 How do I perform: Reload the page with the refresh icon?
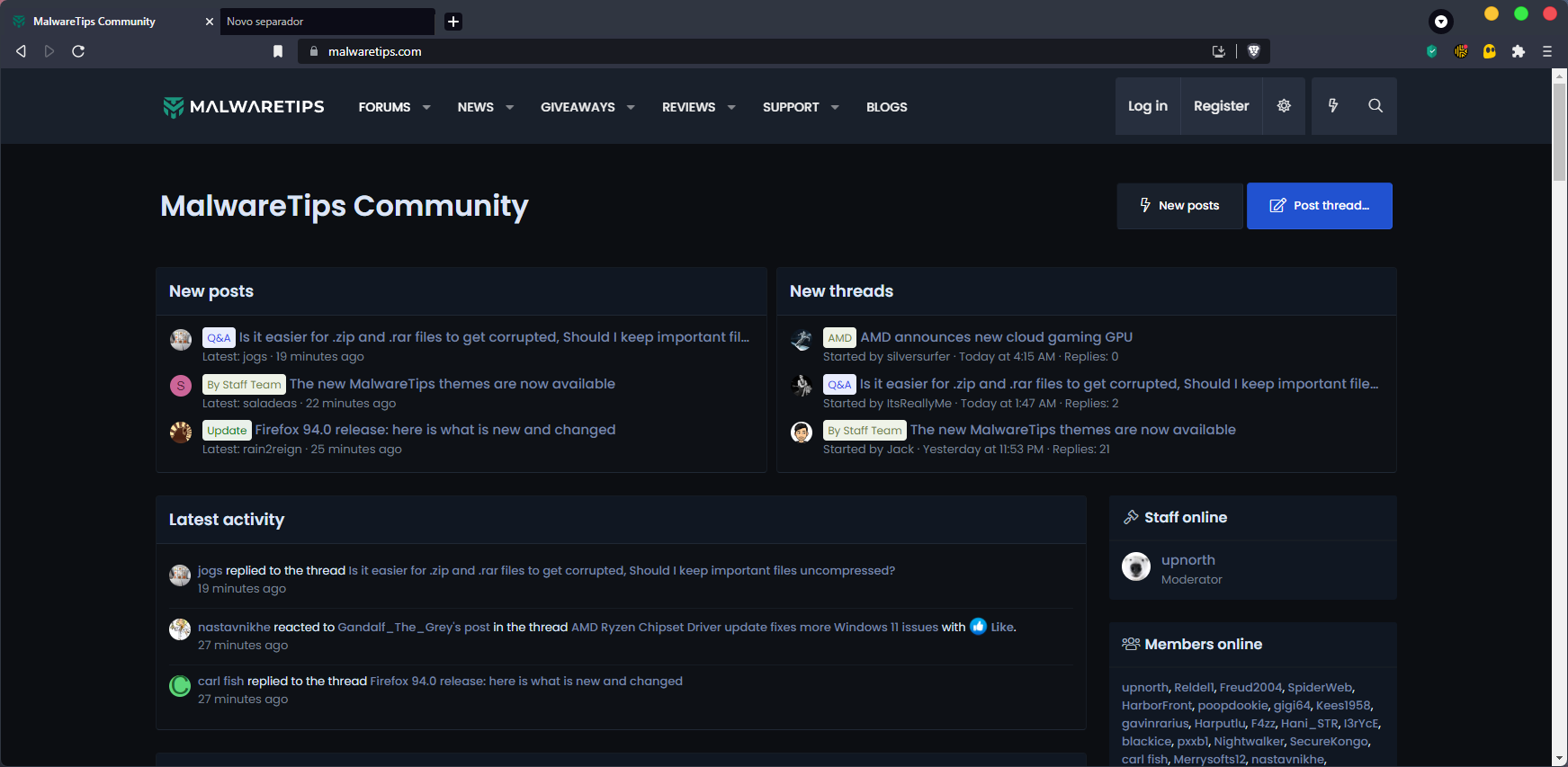coord(78,51)
